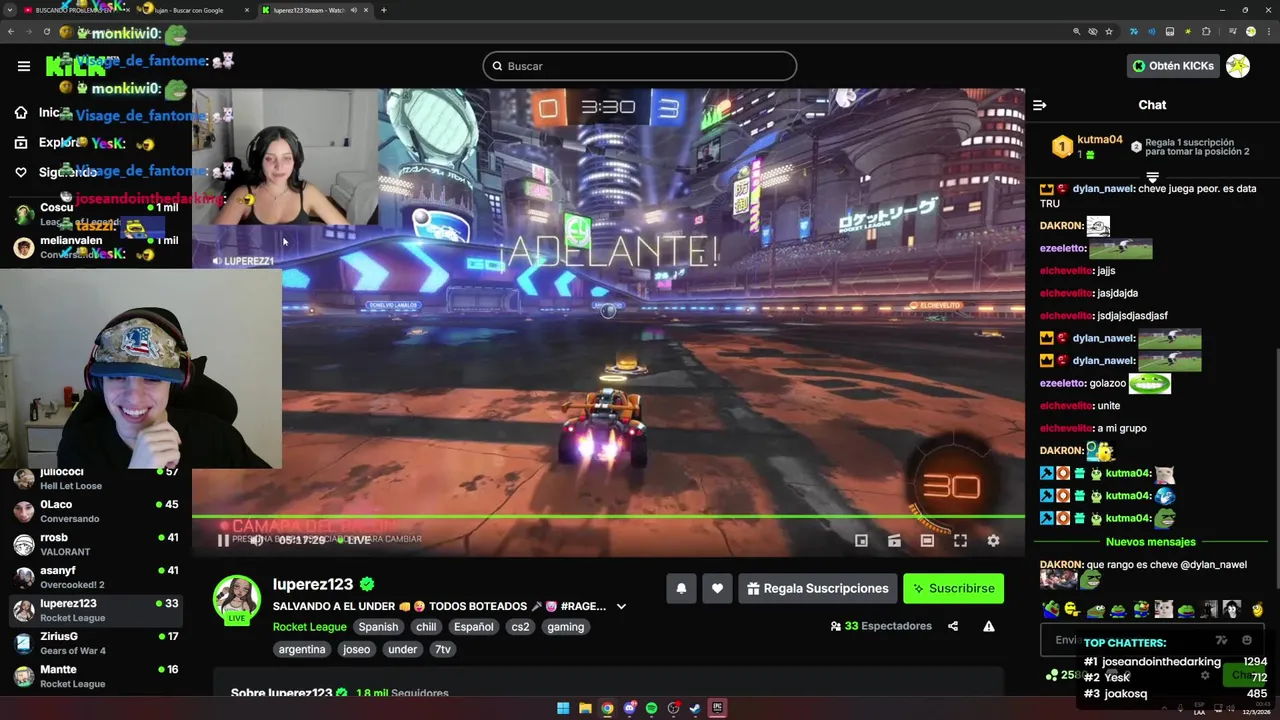Enter fullscreen on the video player
Screen dimensions: 1280x720
960,541
